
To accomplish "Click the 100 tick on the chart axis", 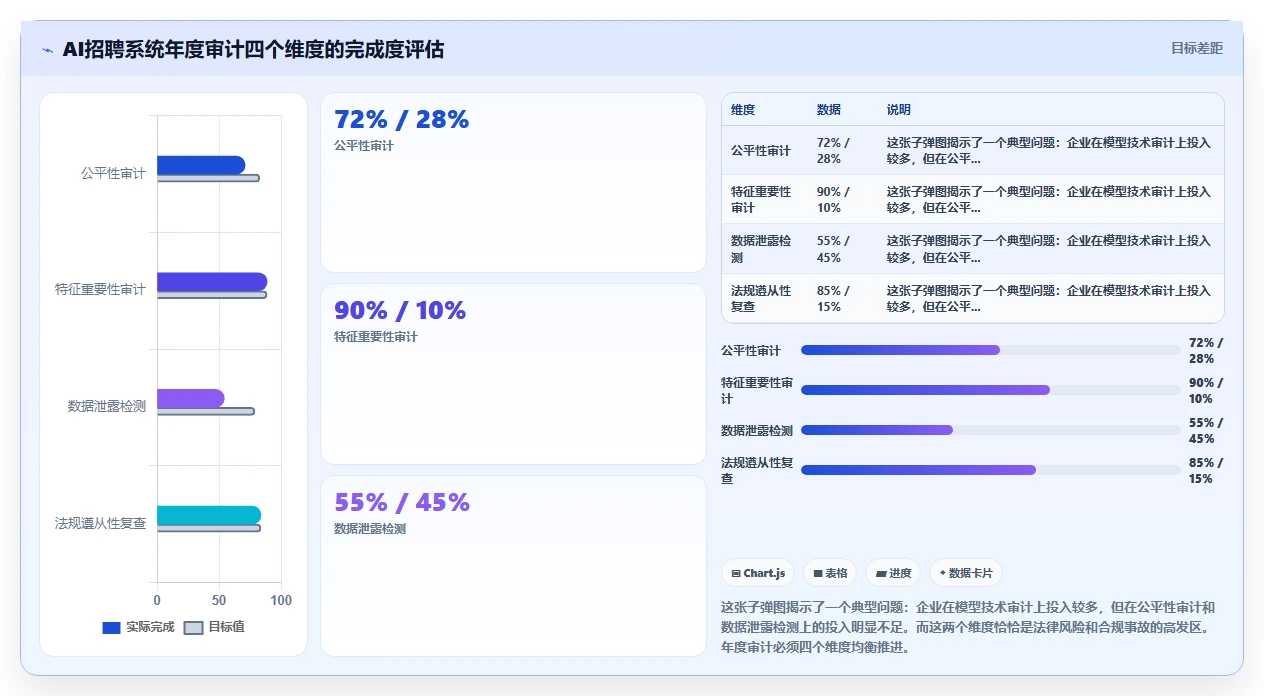I will 281,601.
